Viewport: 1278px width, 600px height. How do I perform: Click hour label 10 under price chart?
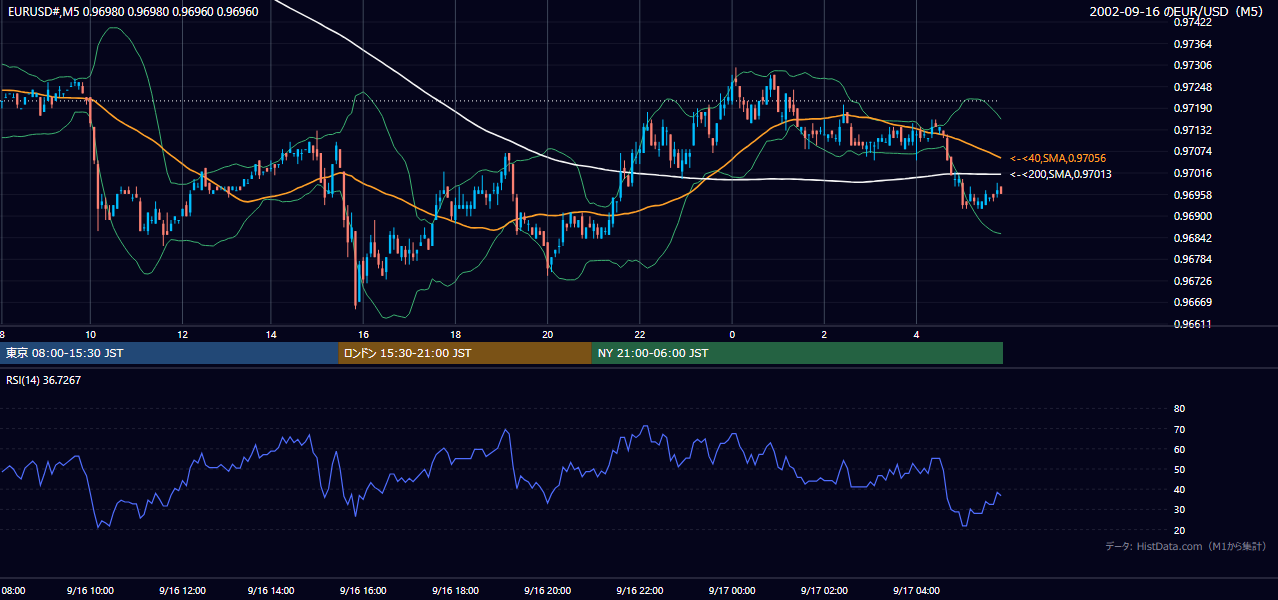tap(91, 334)
